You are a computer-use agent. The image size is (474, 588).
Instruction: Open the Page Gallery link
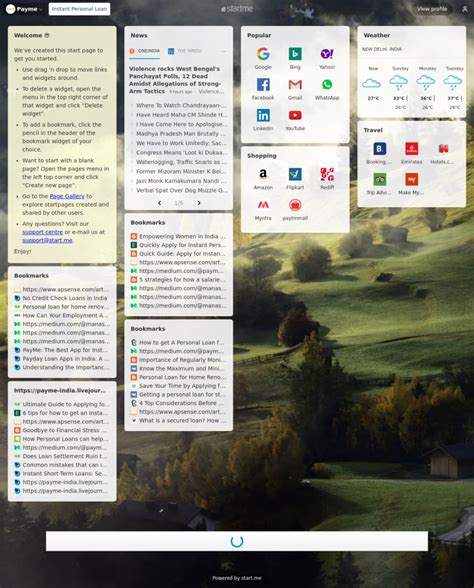coord(67,196)
